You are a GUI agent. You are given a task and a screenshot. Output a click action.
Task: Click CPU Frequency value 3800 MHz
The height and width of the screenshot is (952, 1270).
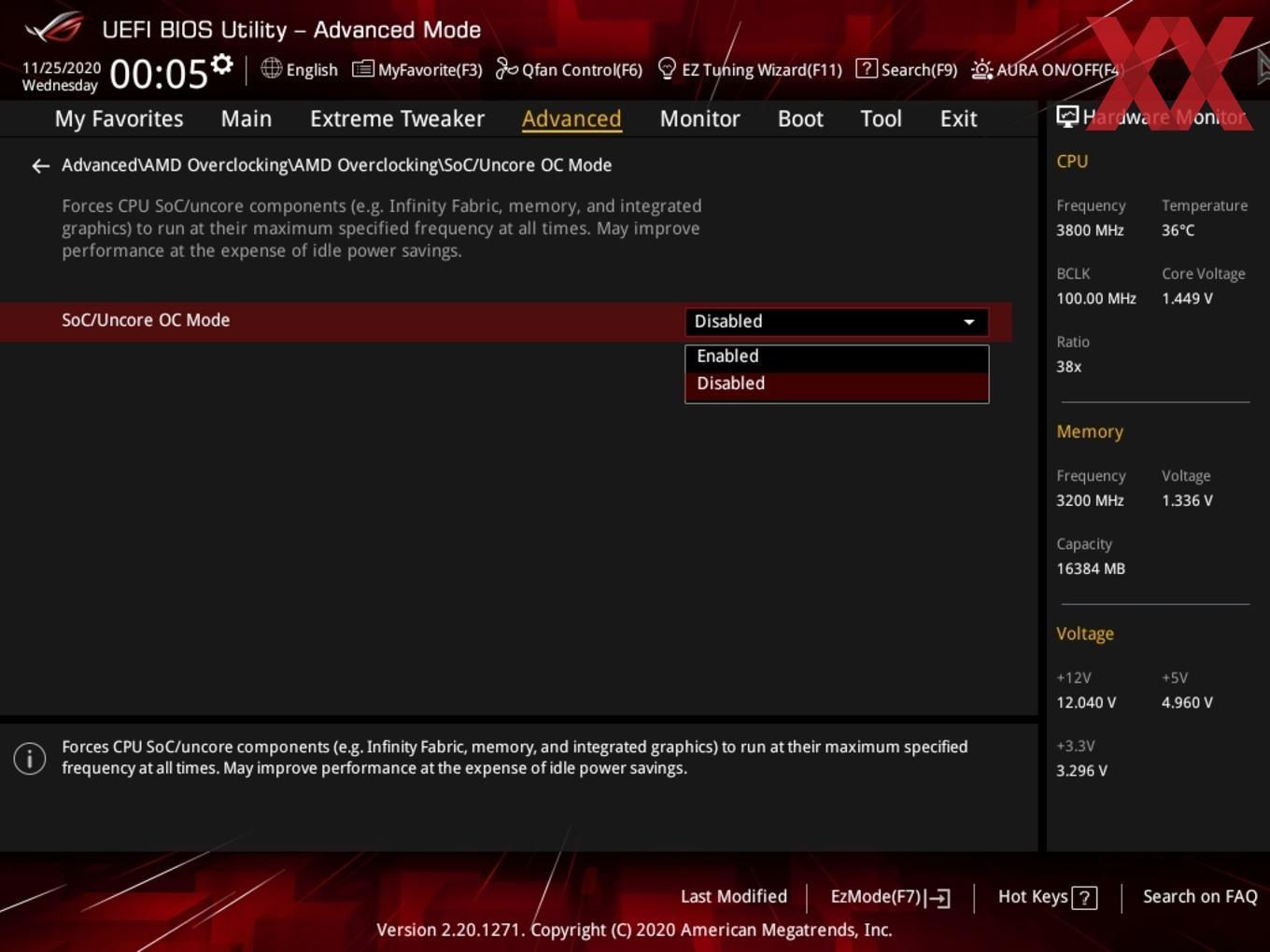(x=1090, y=231)
